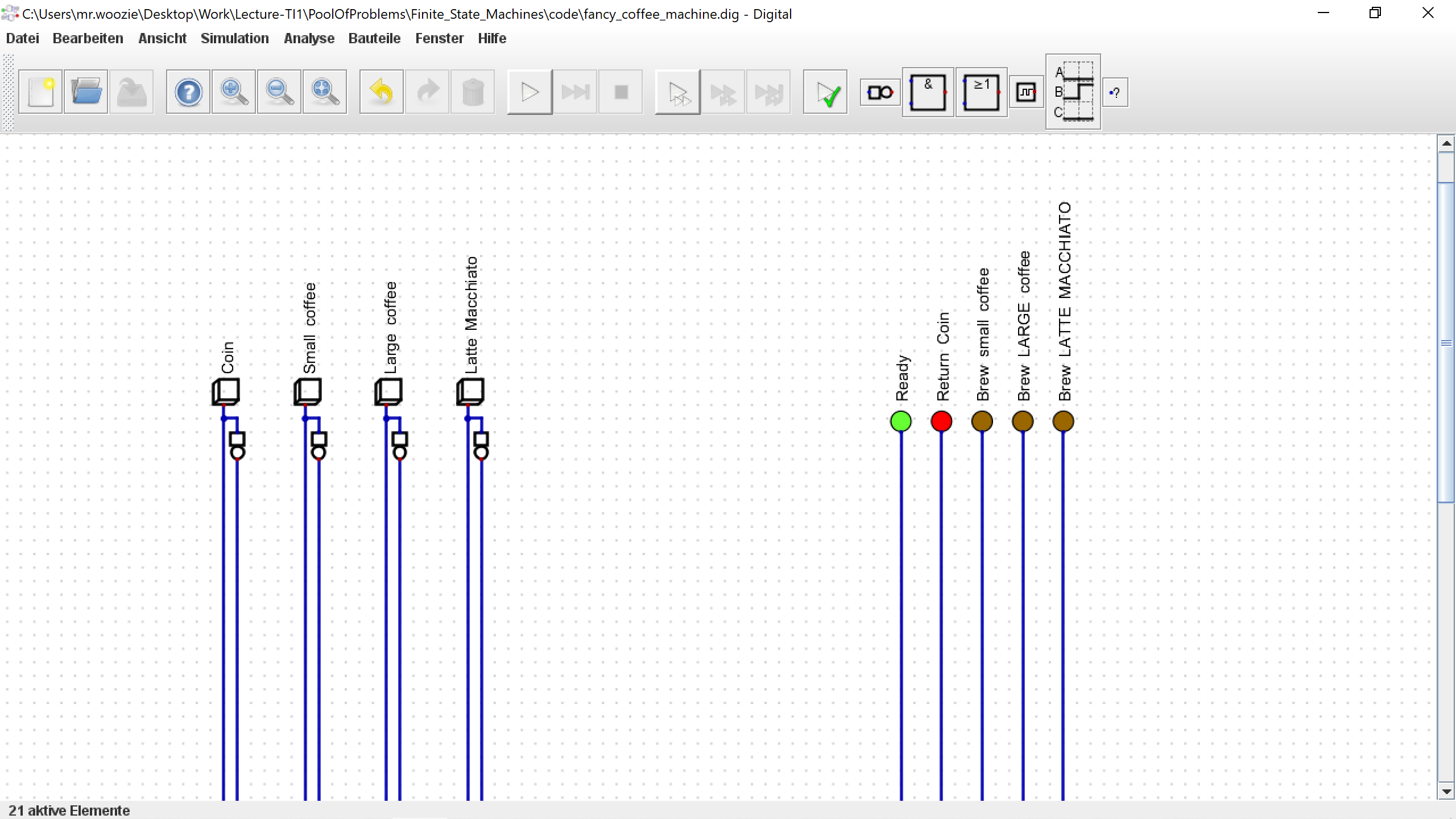Open the help dialog icon
Screen dimensions: 1456x819
tap(188, 92)
